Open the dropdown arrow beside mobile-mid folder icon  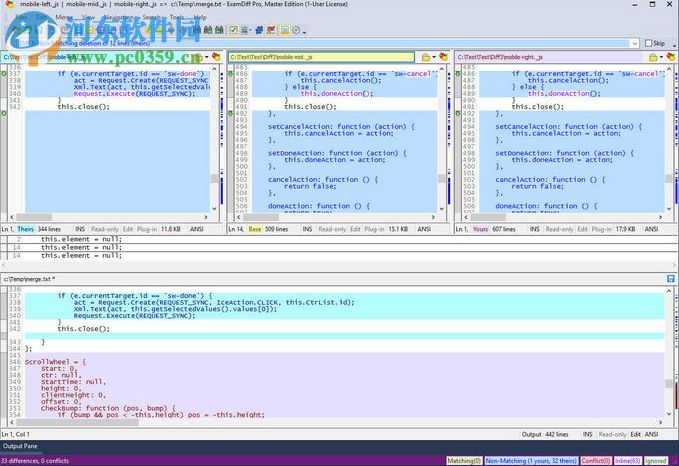[435, 58]
